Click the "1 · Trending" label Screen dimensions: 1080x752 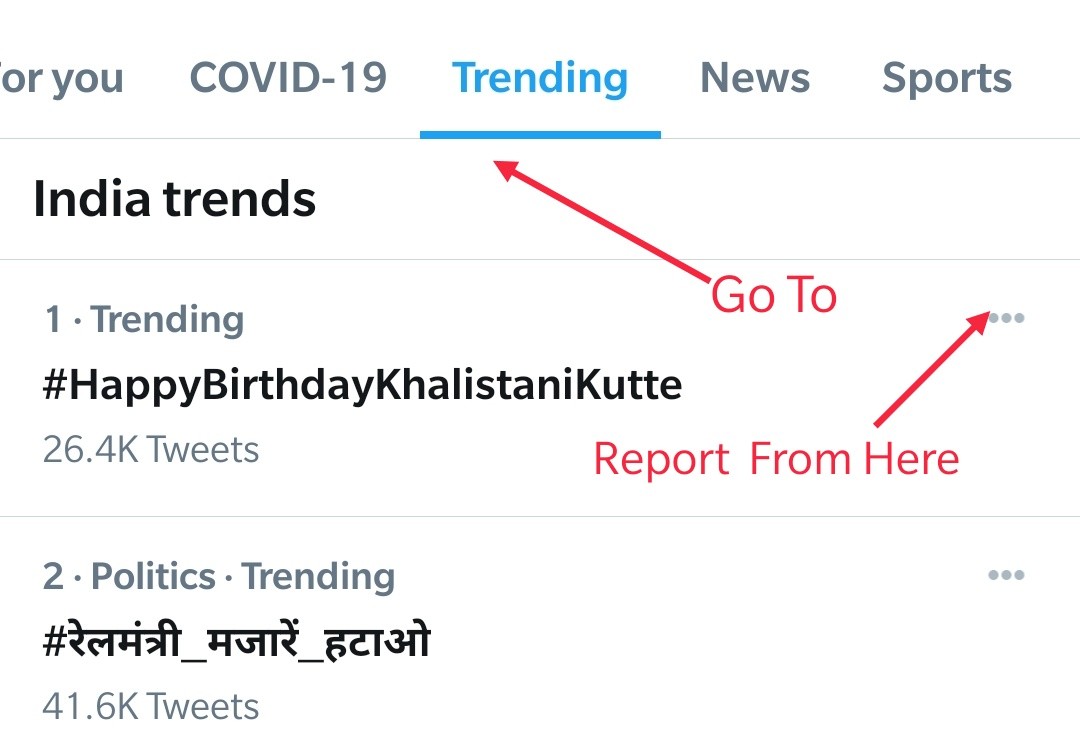[144, 320]
